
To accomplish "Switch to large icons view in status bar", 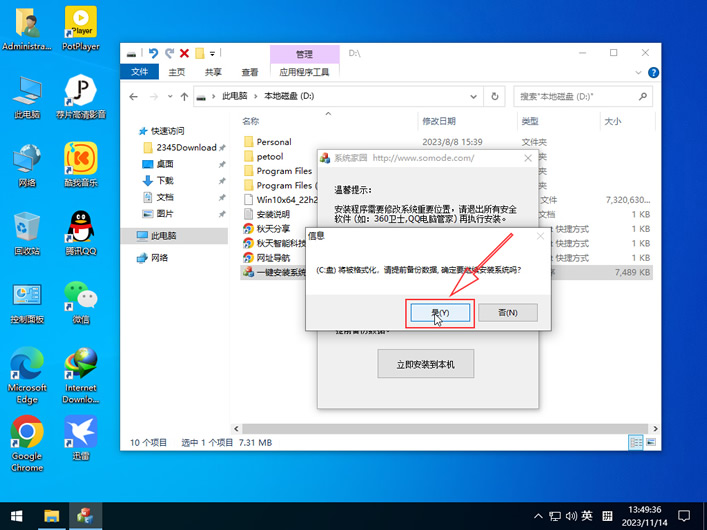I will pos(651,442).
